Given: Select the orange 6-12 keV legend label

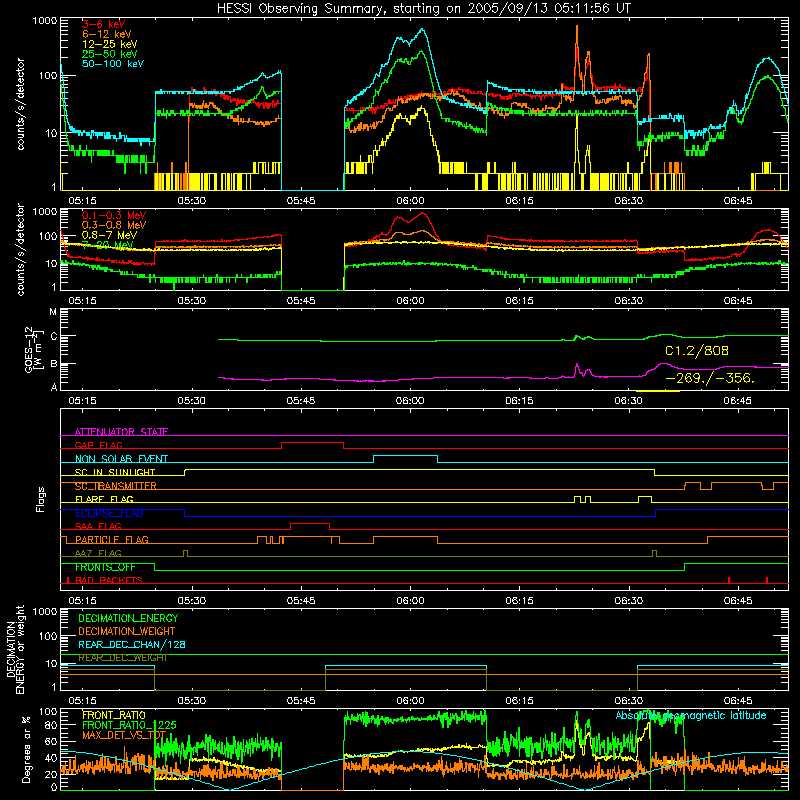Looking at the screenshot, I should coord(107,34).
